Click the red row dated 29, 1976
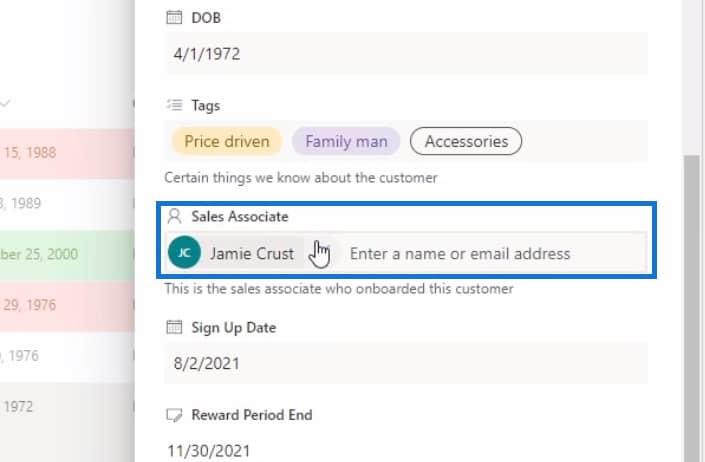 point(67,305)
